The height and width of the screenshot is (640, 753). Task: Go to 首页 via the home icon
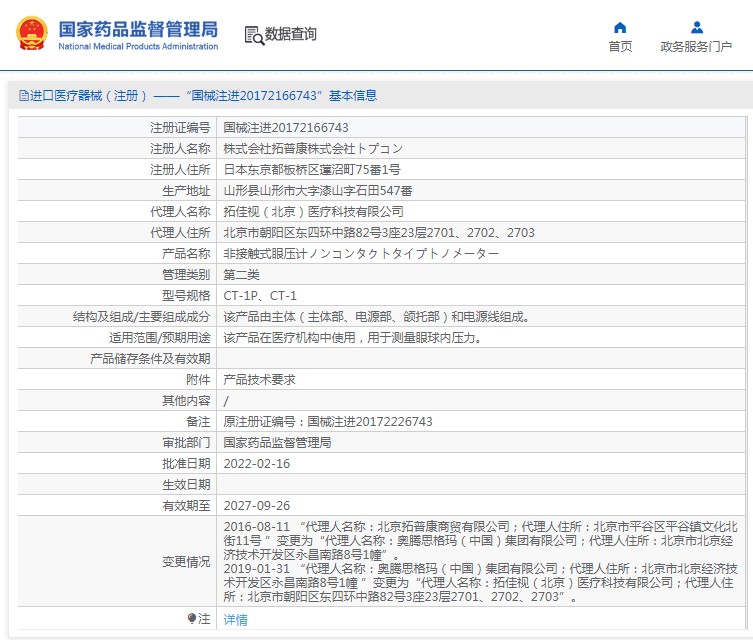[620, 27]
